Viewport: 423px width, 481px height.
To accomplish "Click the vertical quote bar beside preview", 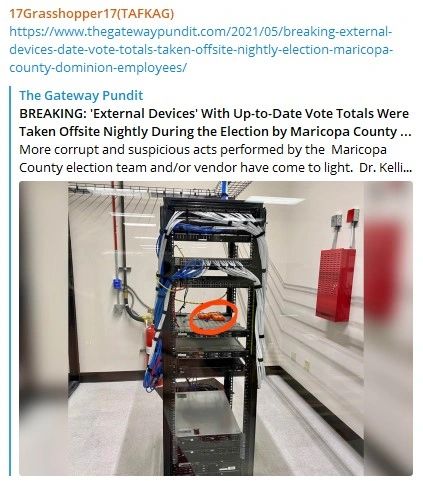I will [x=10, y=281].
